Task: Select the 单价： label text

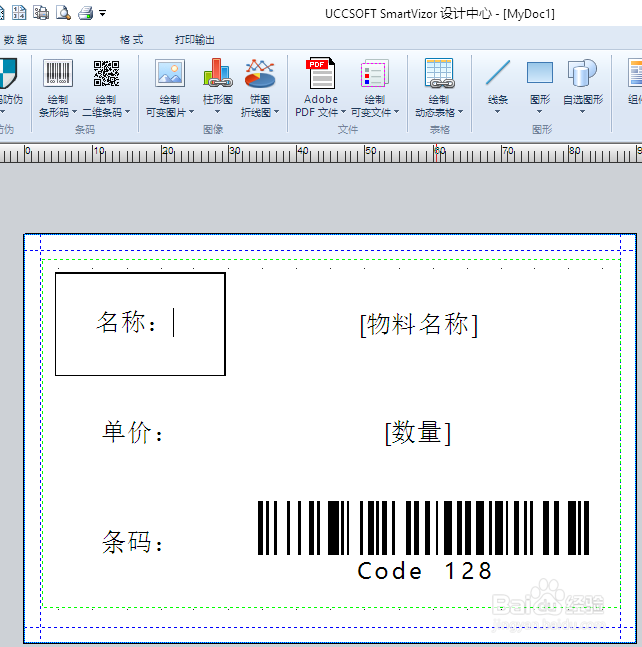Action: tap(132, 432)
